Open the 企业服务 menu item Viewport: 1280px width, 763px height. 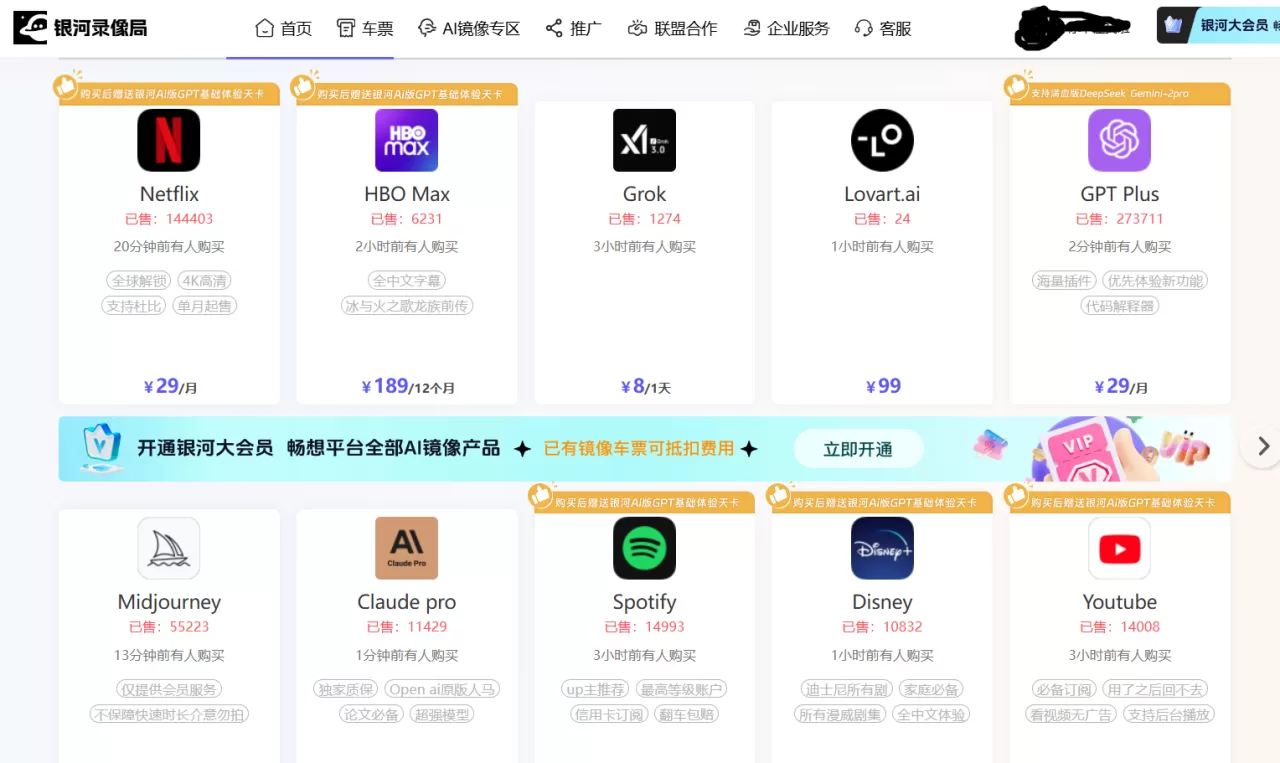[x=787, y=28]
